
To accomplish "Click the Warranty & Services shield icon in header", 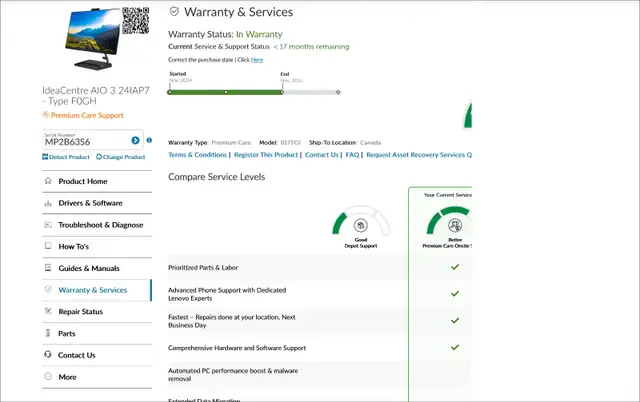I will click(174, 11).
